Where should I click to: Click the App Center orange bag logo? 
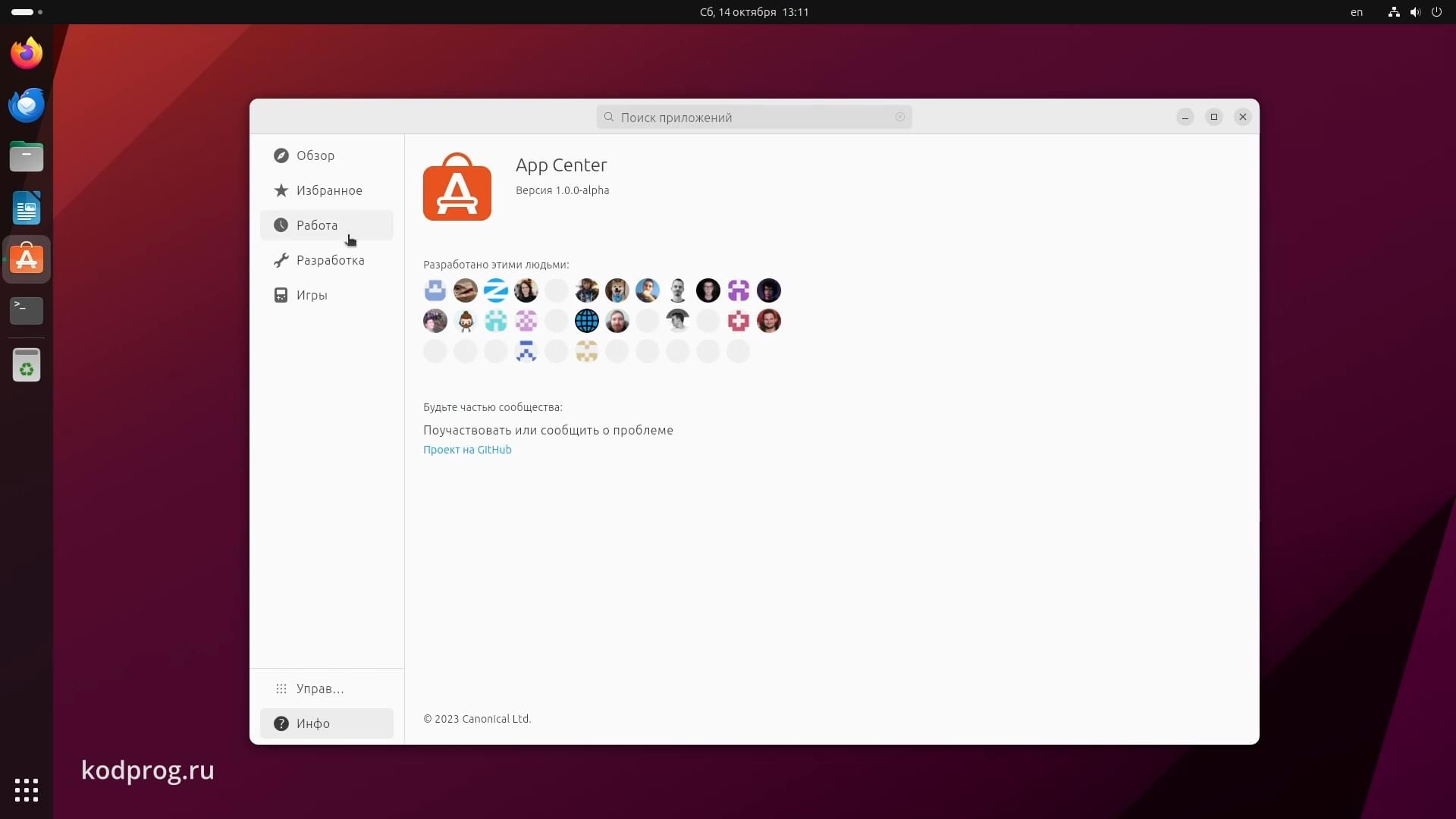(457, 187)
